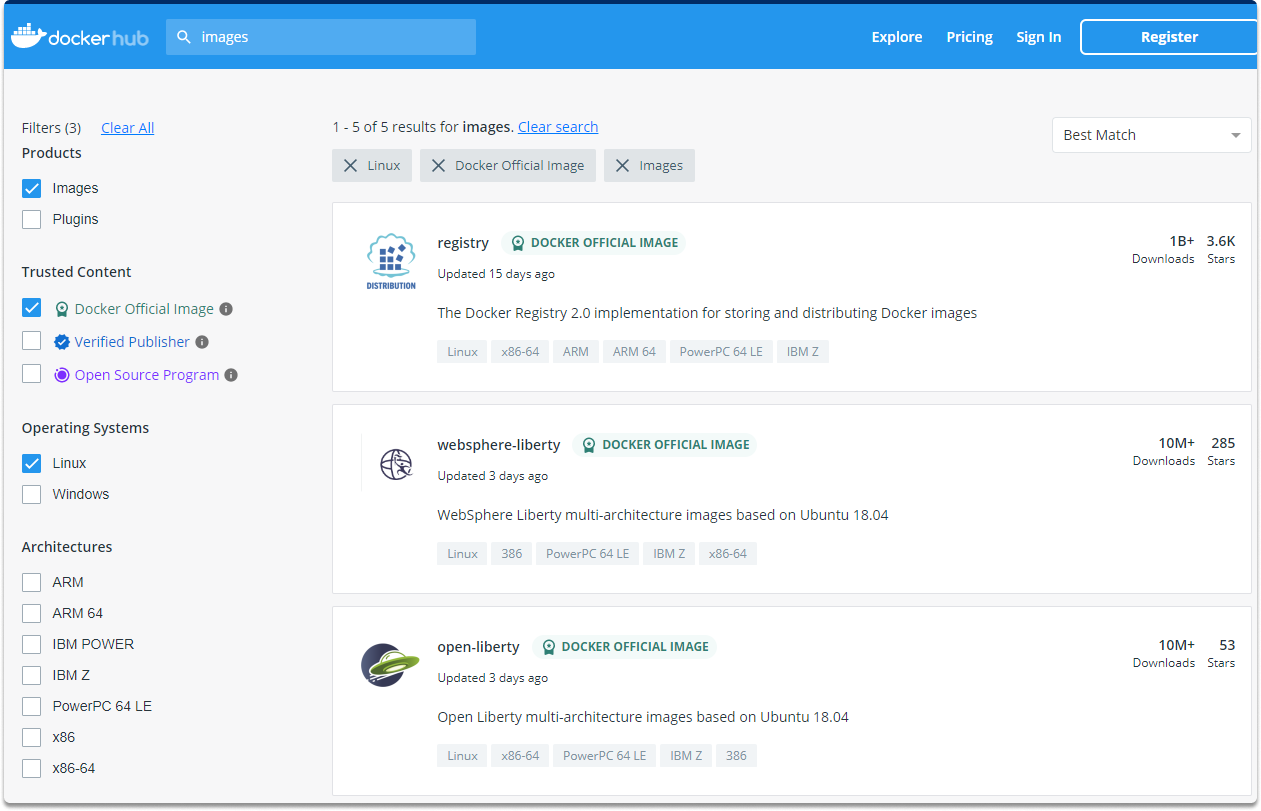Check the IBM POWER checkbox

point(32,644)
